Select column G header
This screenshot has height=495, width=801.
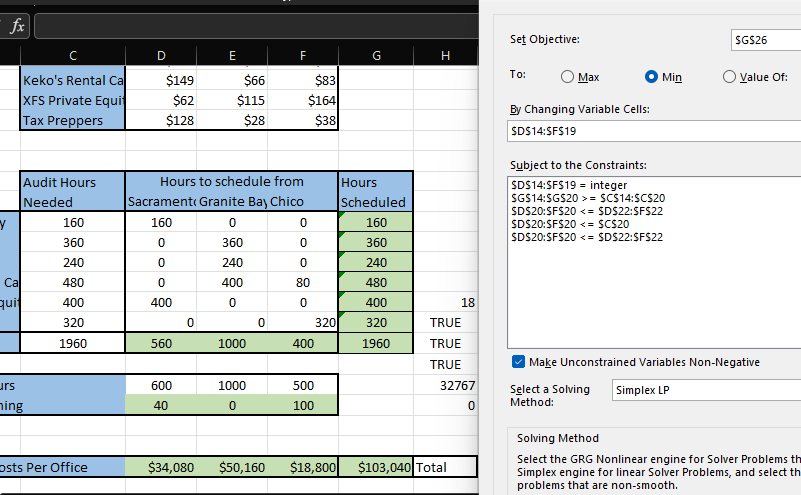point(376,56)
